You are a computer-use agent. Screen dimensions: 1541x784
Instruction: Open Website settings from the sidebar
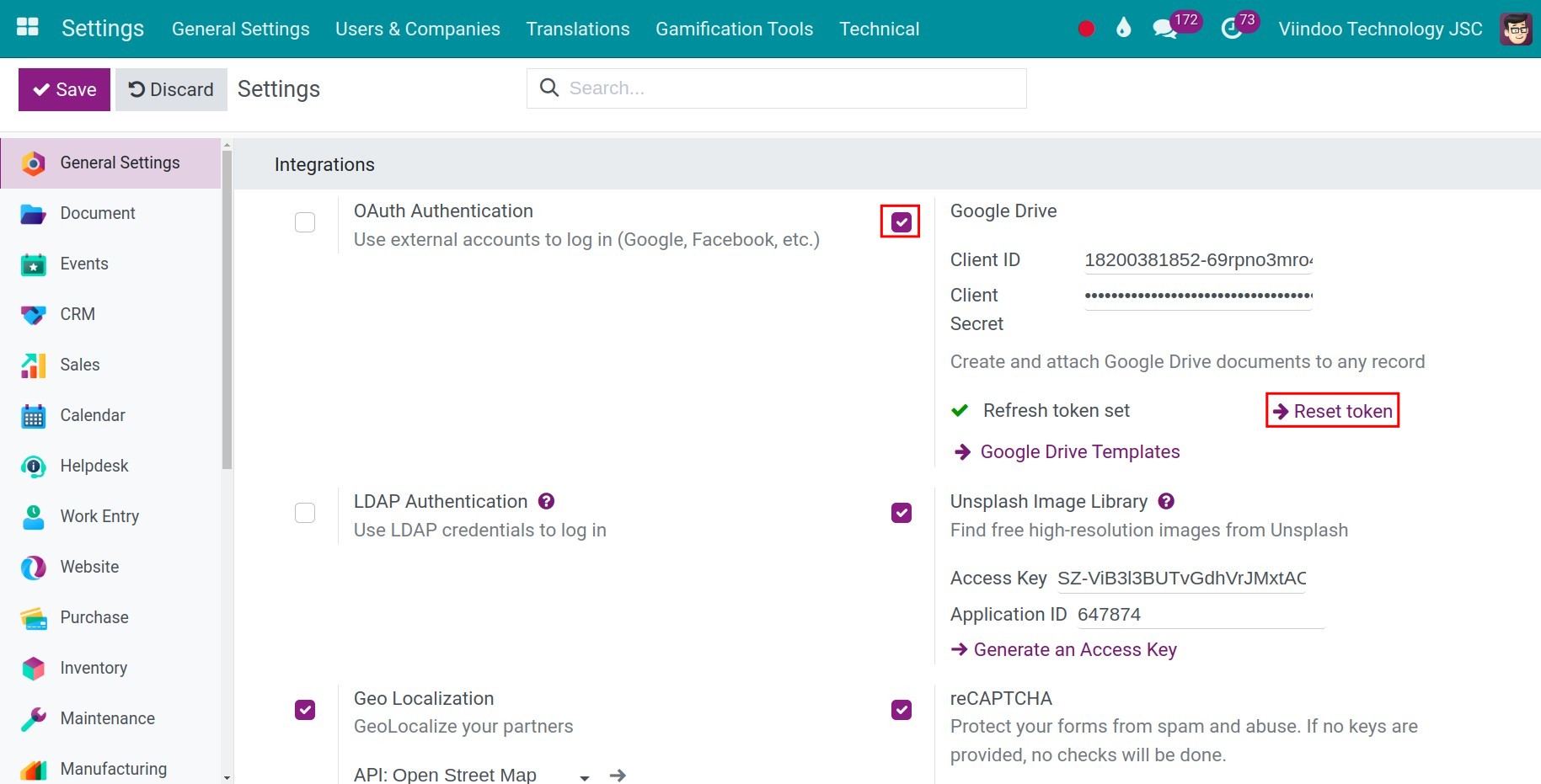tap(110, 568)
